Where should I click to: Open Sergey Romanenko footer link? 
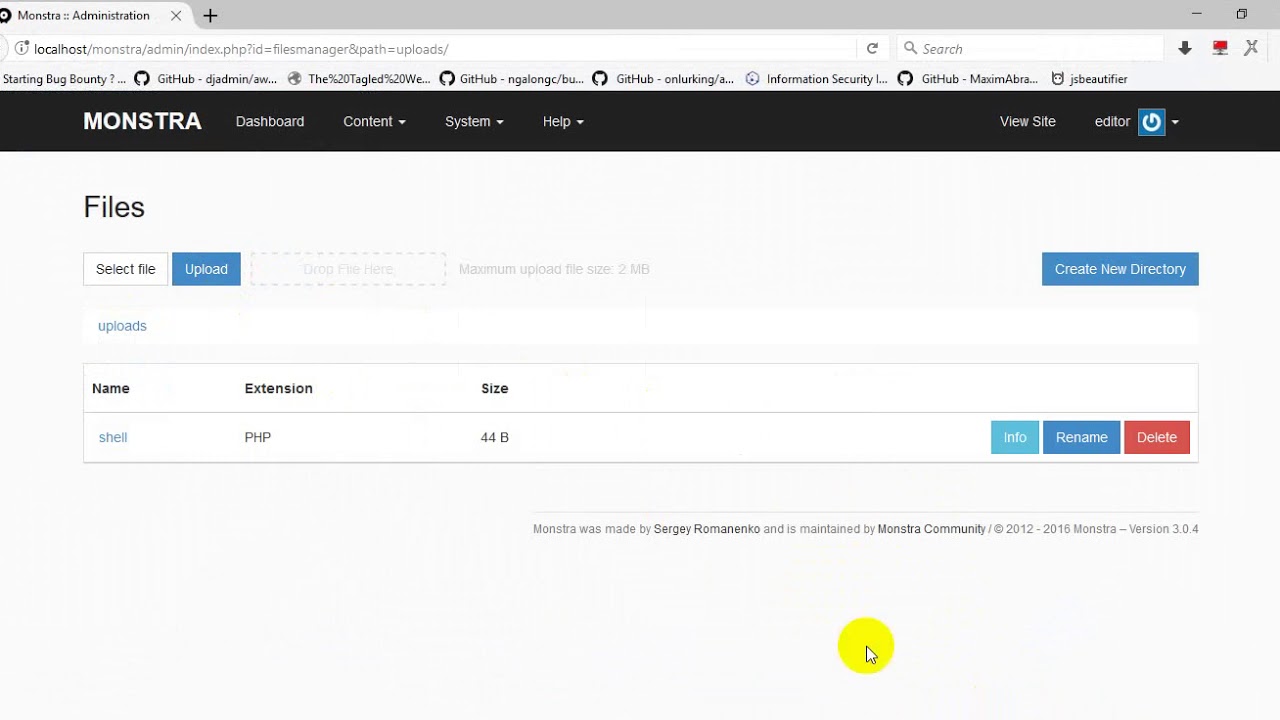point(707,529)
